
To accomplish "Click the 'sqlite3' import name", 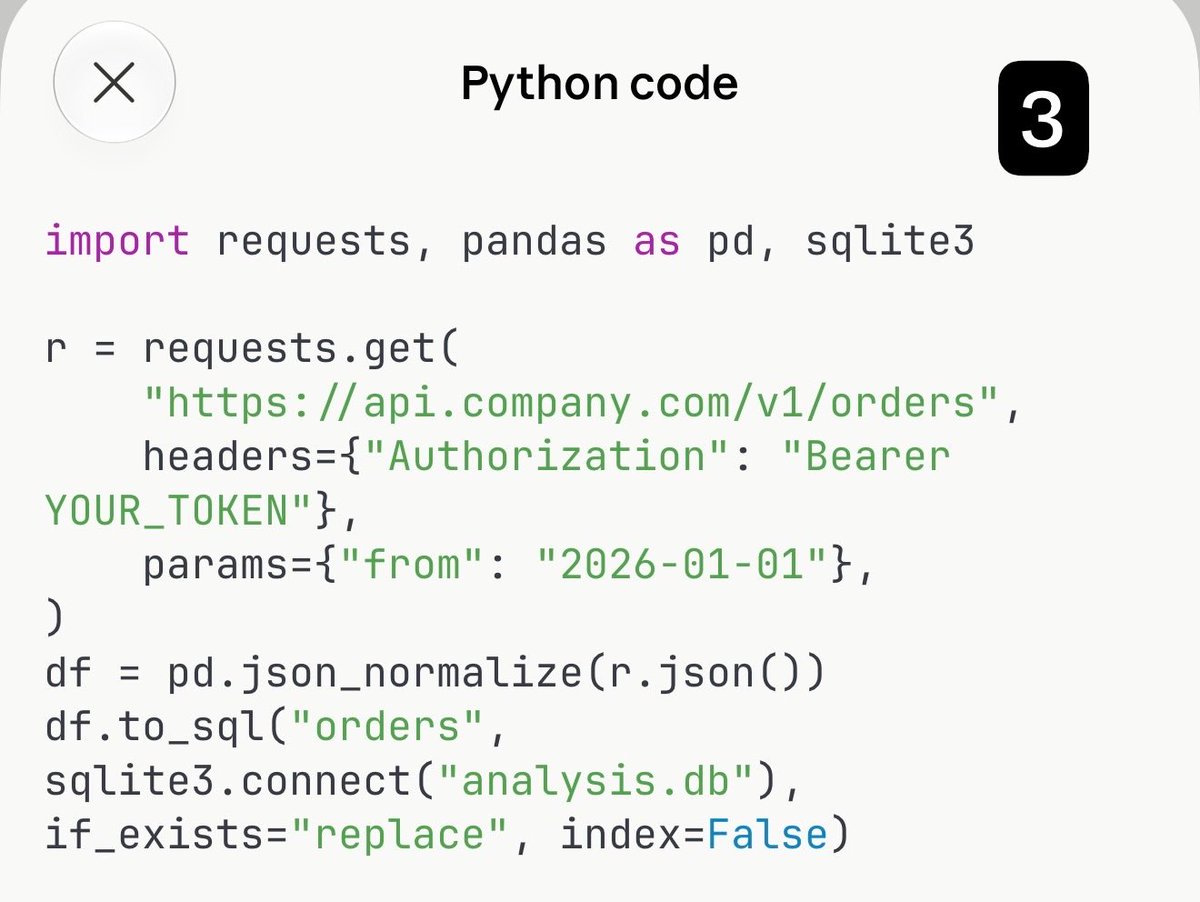I will pyautogui.click(x=889, y=243).
